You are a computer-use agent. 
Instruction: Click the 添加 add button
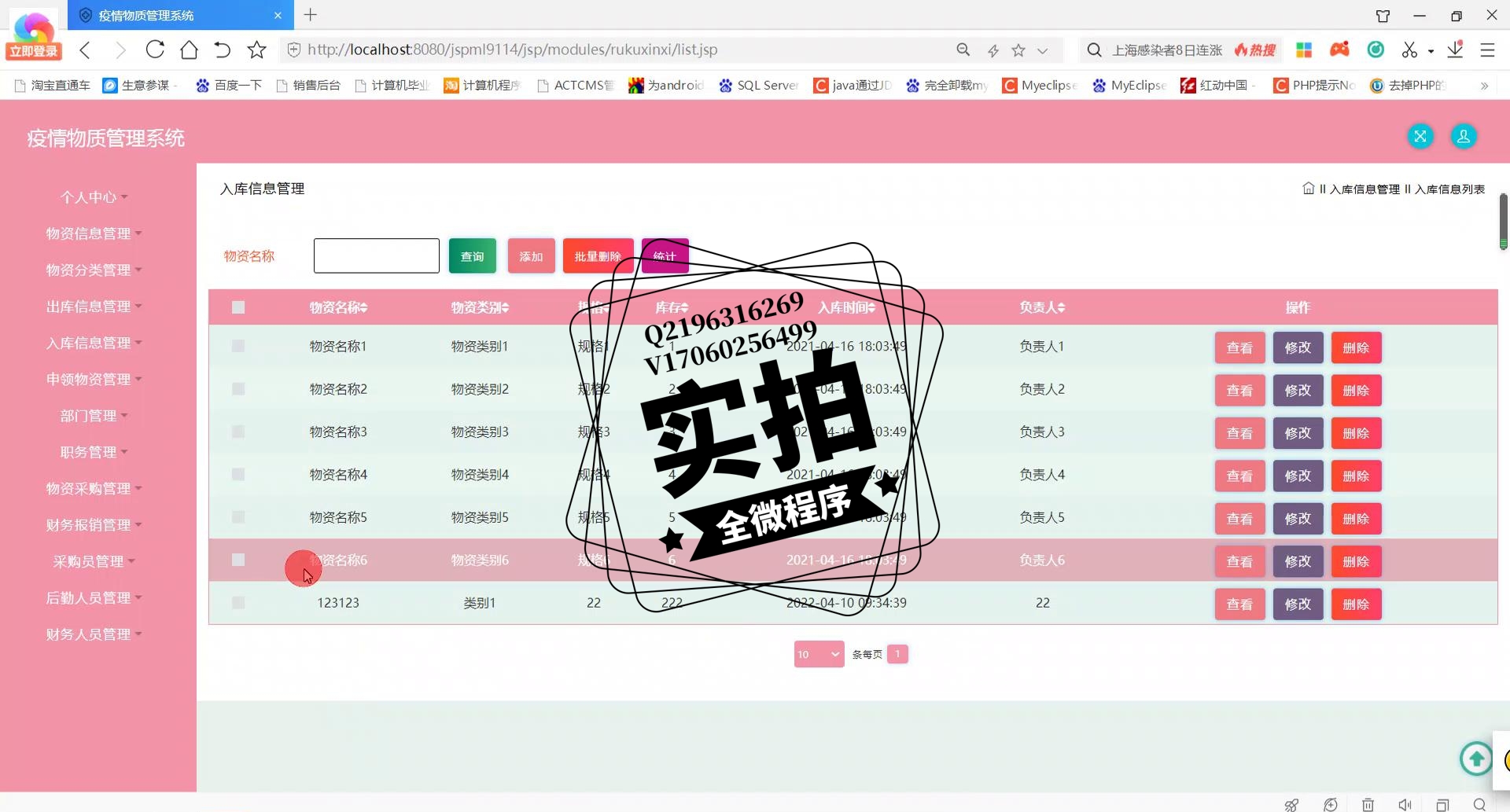click(532, 256)
